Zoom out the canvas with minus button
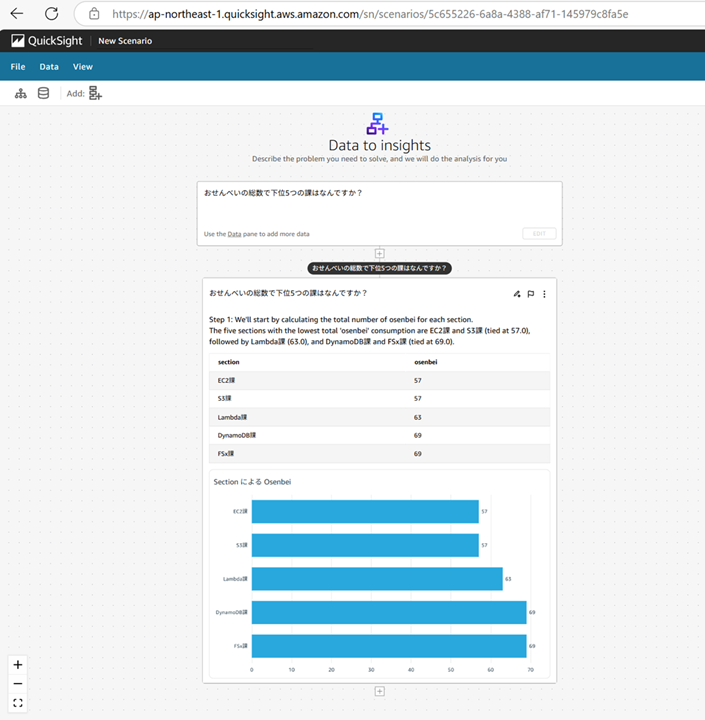The image size is (705, 720). 18,684
